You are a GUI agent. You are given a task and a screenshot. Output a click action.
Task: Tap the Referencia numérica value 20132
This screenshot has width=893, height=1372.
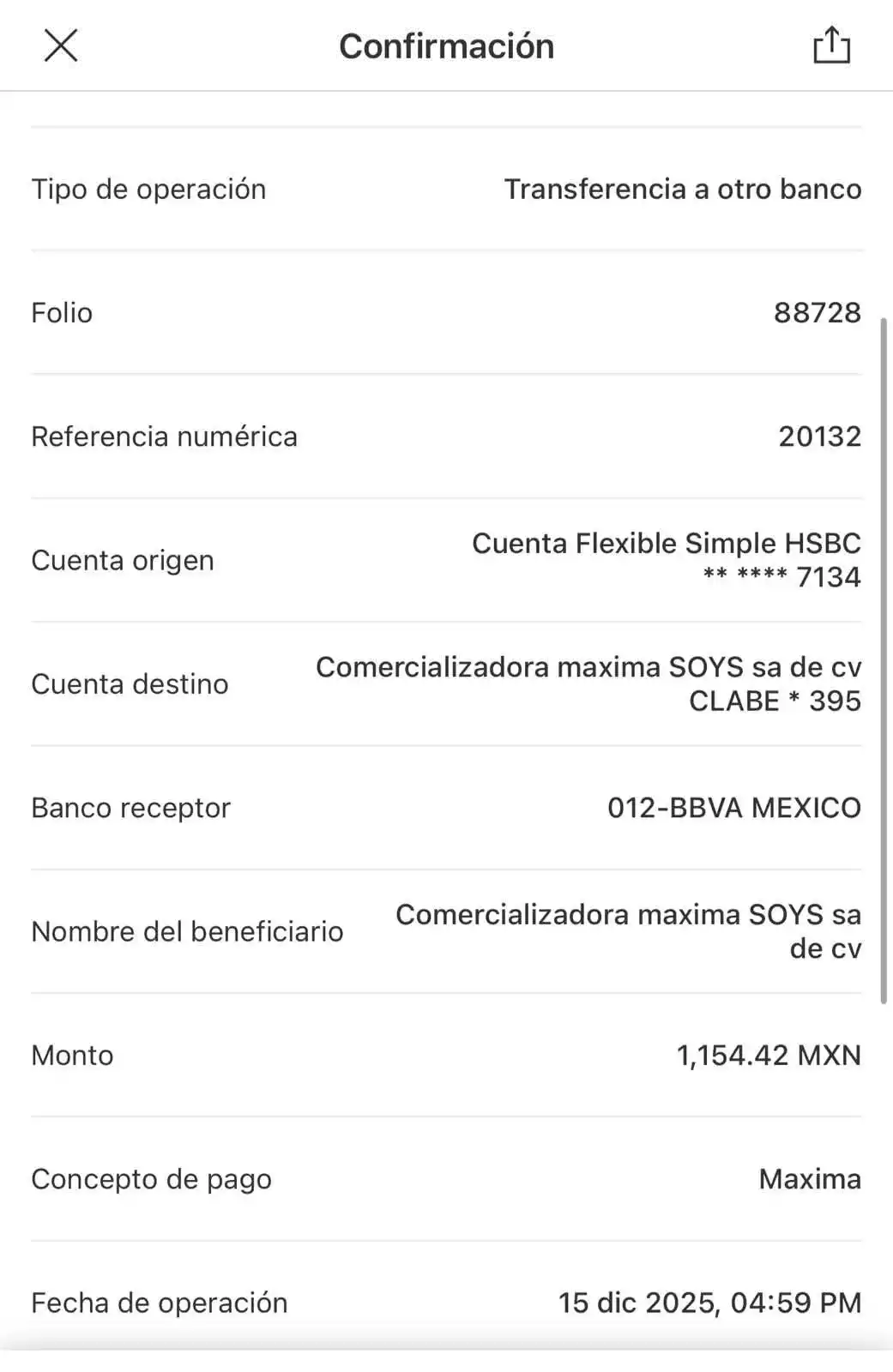pyautogui.click(x=819, y=436)
